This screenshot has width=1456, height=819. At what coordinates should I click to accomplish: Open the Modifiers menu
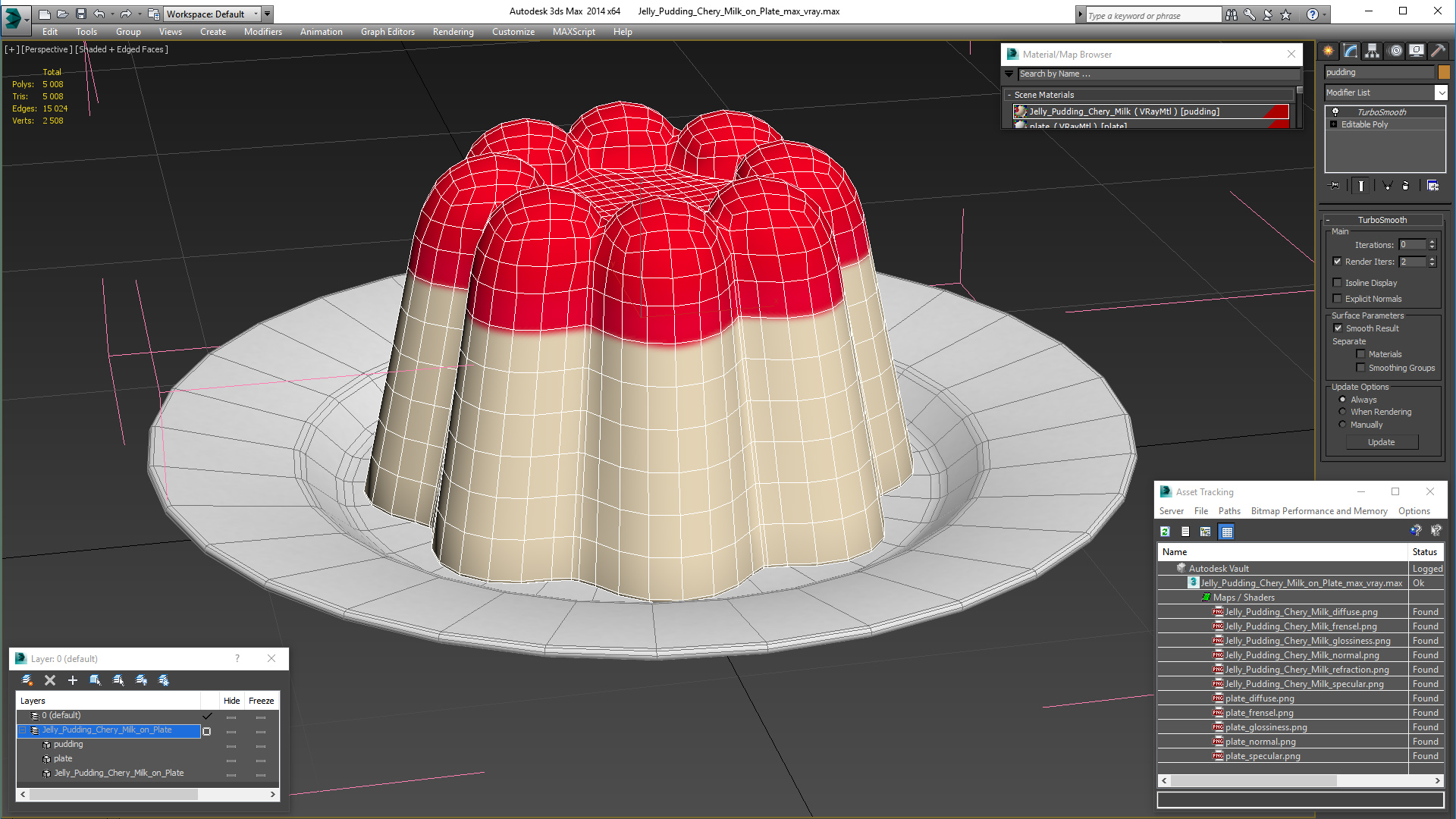tap(262, 32)
